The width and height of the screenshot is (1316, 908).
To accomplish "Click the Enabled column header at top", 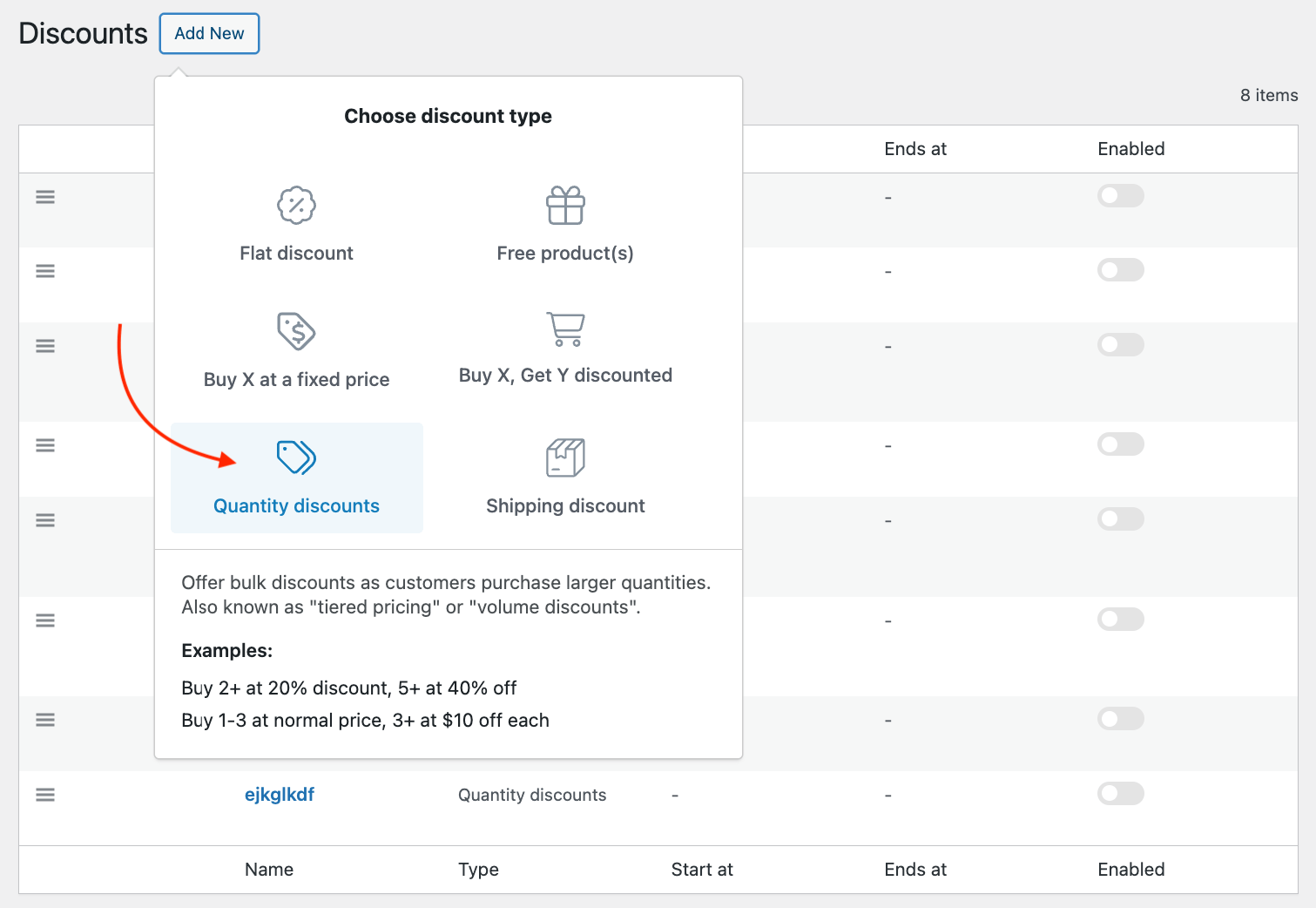I will 1130,149.
